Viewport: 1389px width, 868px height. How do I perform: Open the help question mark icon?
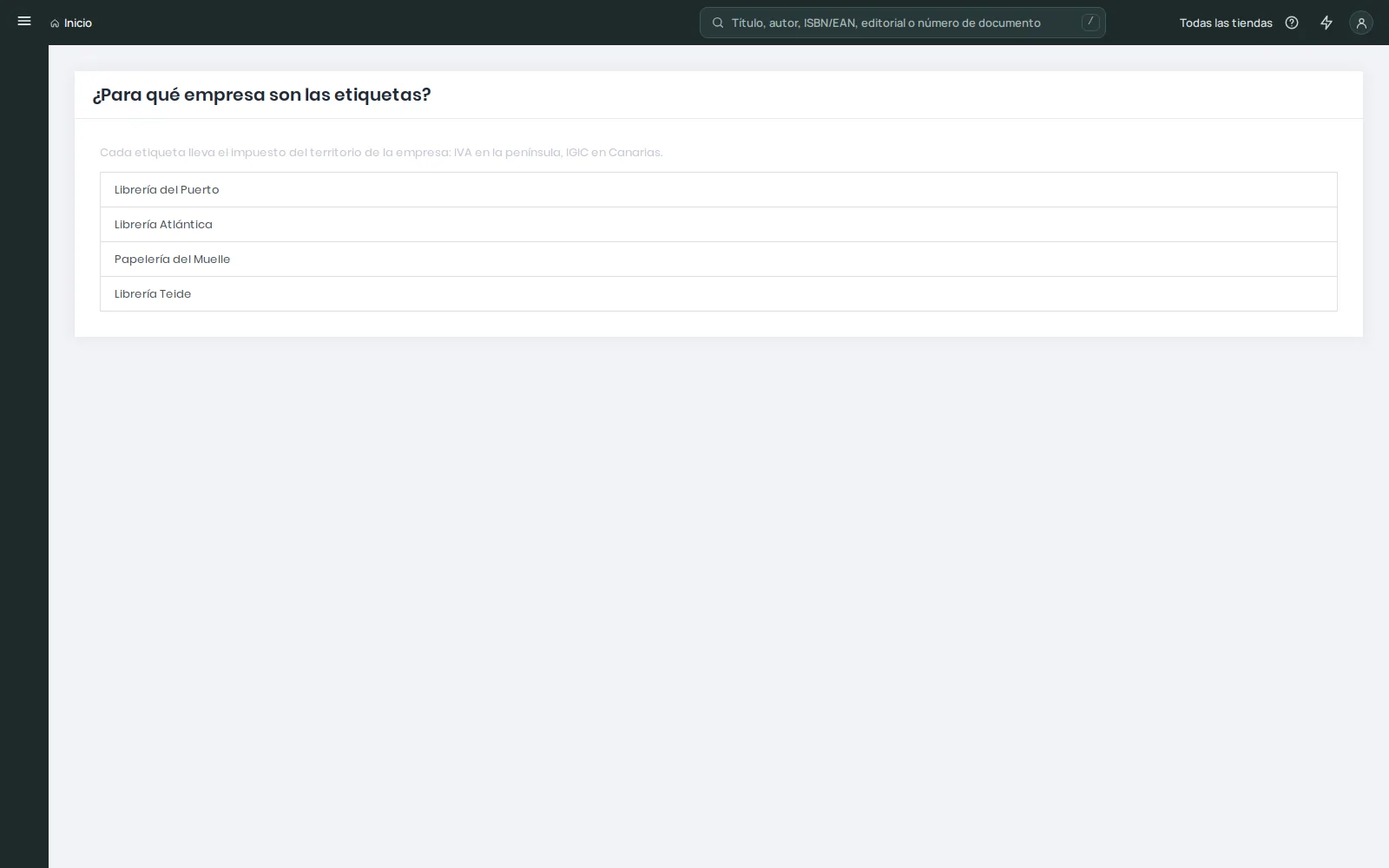tap(1292, 23)
